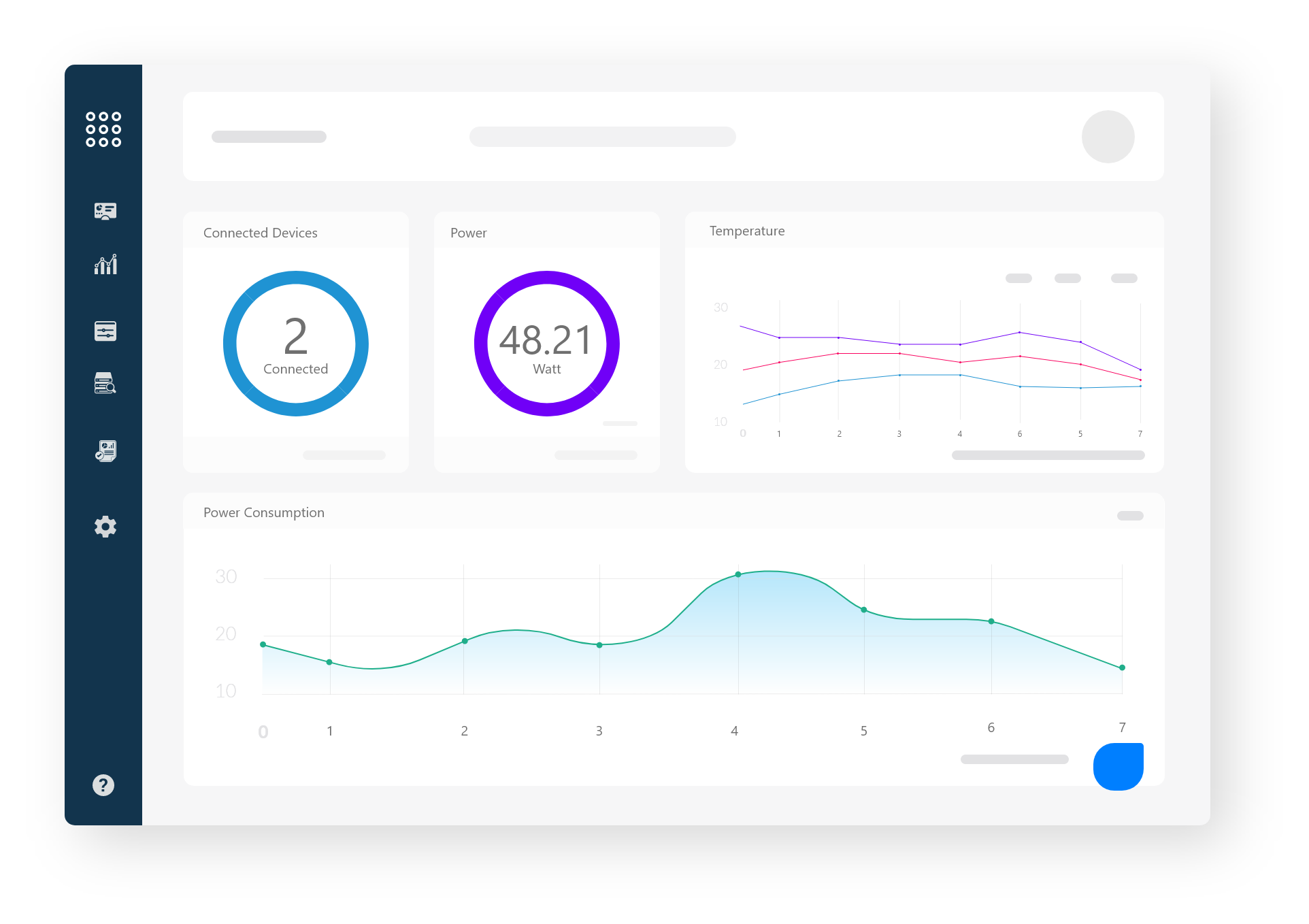Open the Power Consumption options pill

point(1130,516)
